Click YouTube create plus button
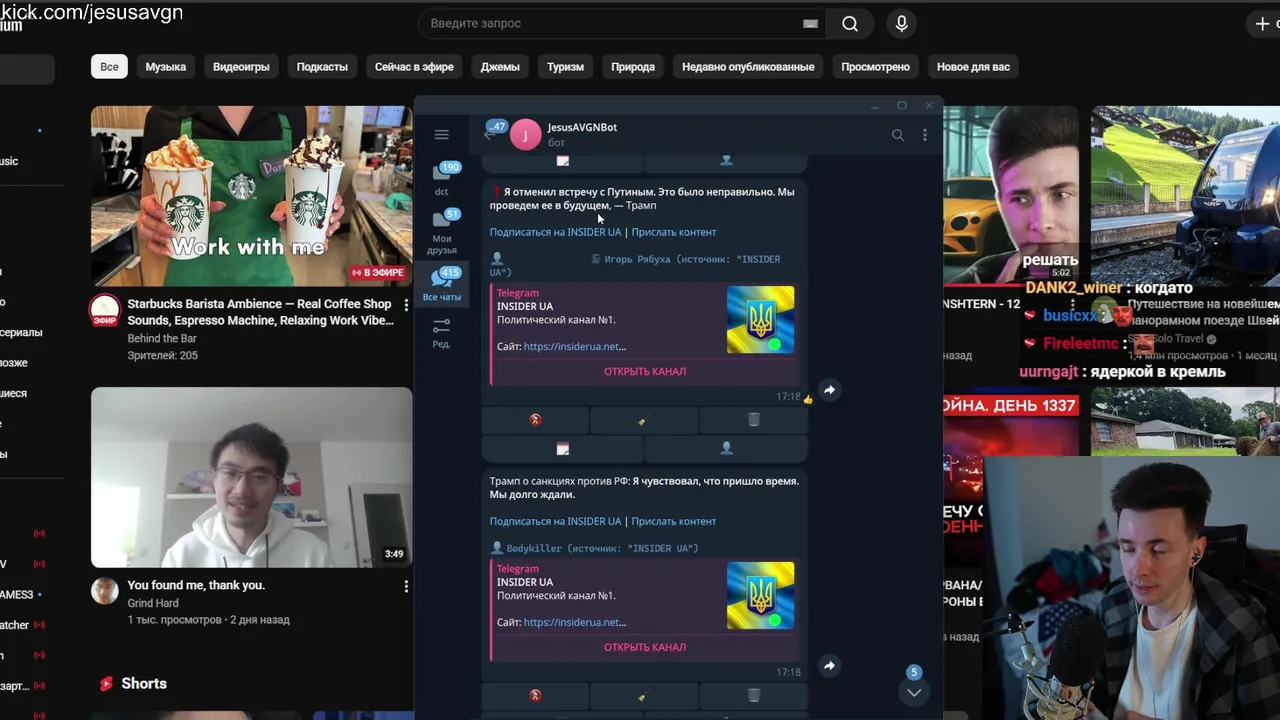Image resolution: width=1280 pixels, height=720 pixels. tap(1263, 23)
